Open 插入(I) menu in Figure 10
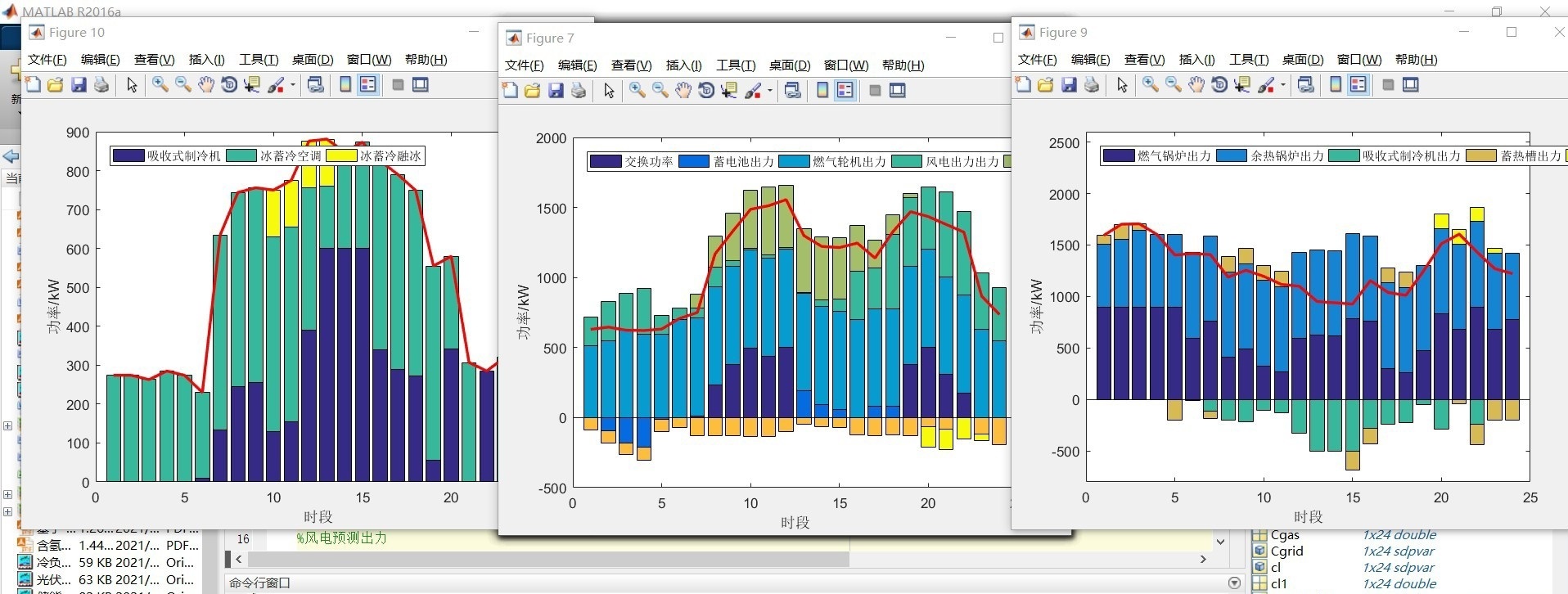The height and width of the screenshot is (594, 1568). pyautogui.click(x=206, y=60)
